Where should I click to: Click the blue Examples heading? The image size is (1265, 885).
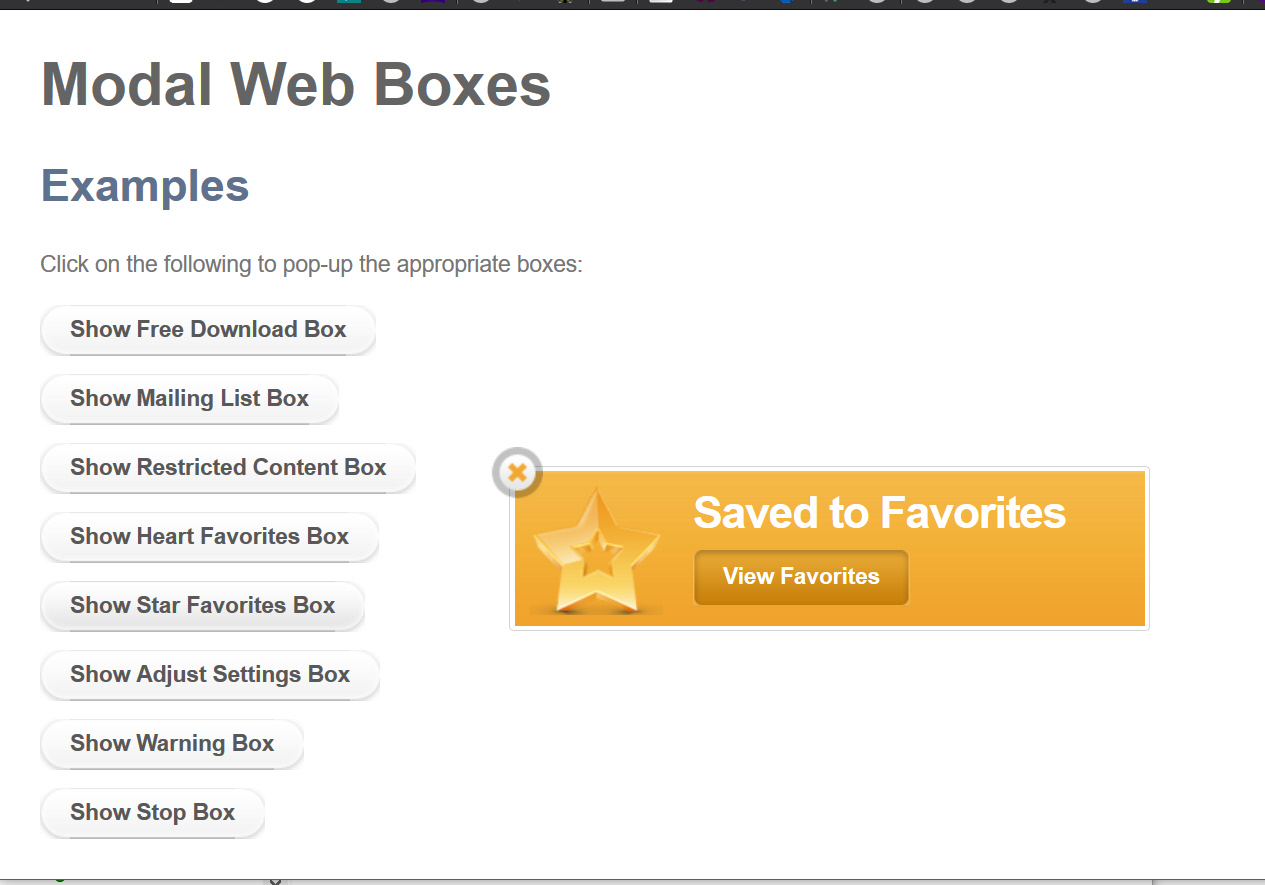click(145, 186)
